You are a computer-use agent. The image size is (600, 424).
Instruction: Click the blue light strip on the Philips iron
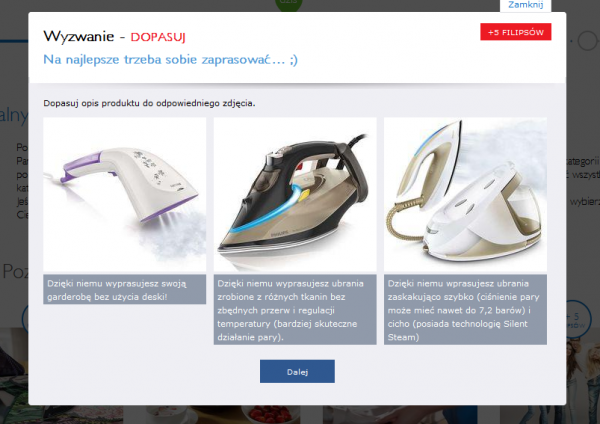coord(266,214)
